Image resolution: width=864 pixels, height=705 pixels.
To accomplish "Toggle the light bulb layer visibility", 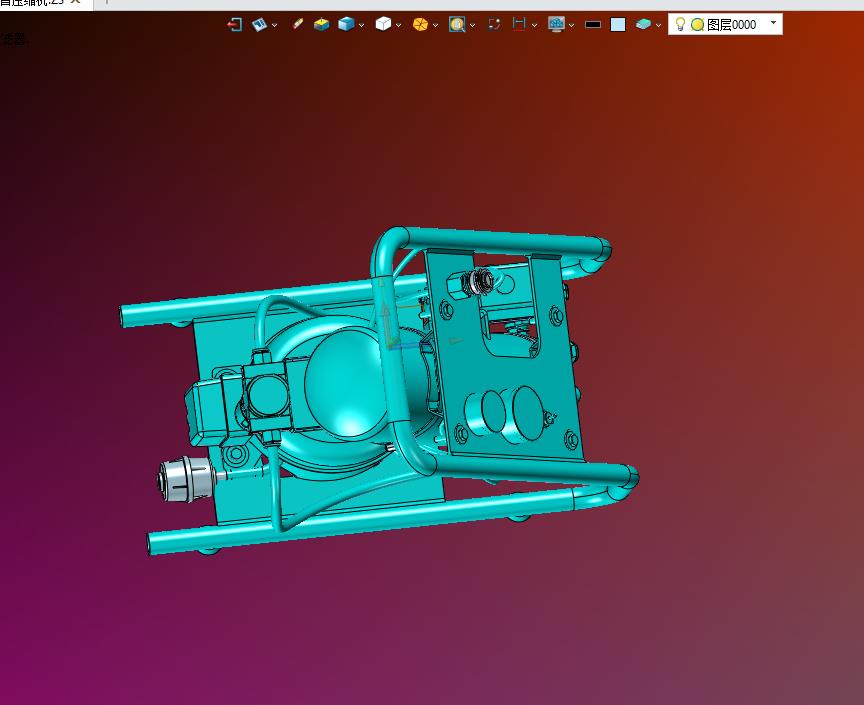I will [681, 24].
